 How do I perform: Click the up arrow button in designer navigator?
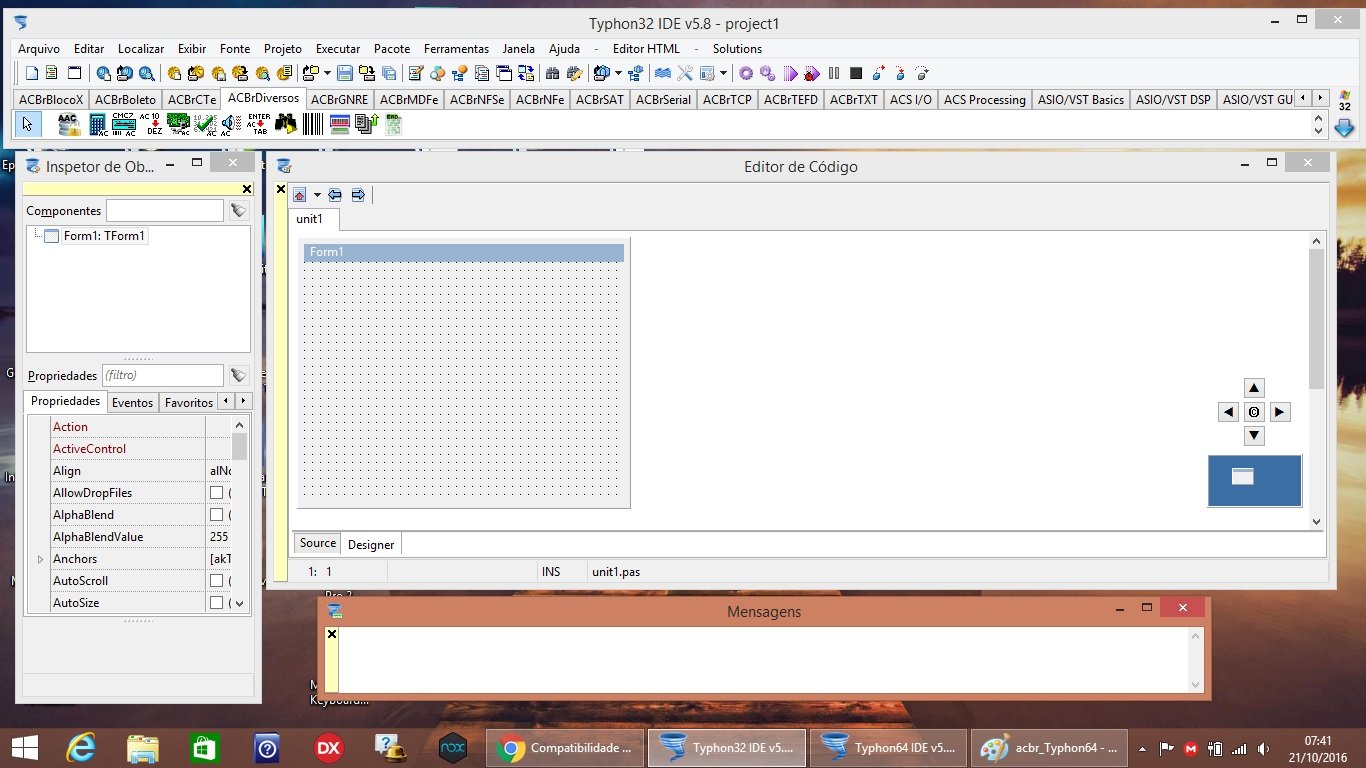tap(1254, 388)
